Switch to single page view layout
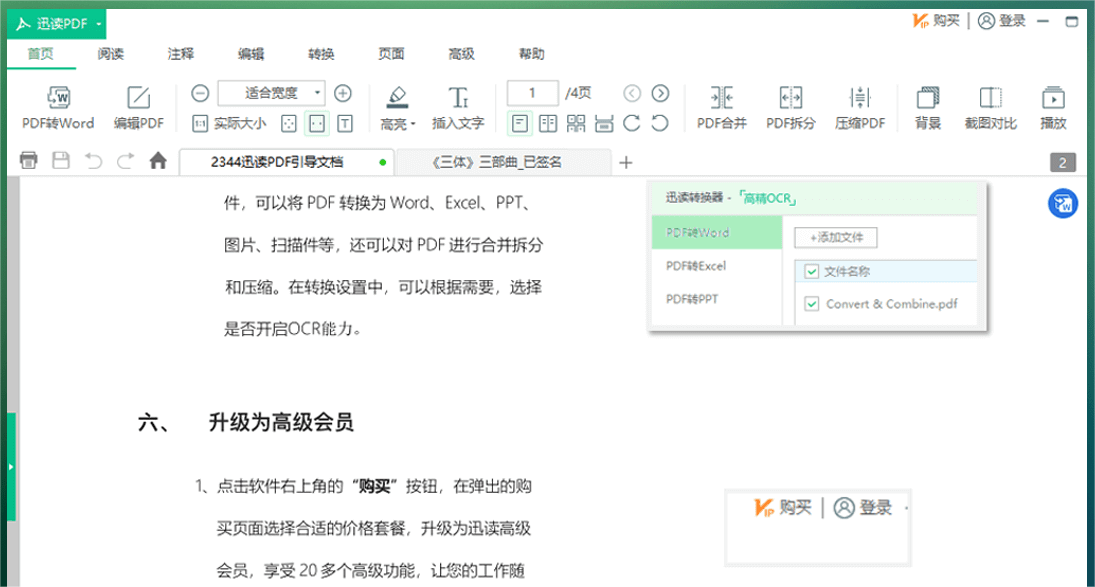 pyautogui.click(x=520, y=124)
